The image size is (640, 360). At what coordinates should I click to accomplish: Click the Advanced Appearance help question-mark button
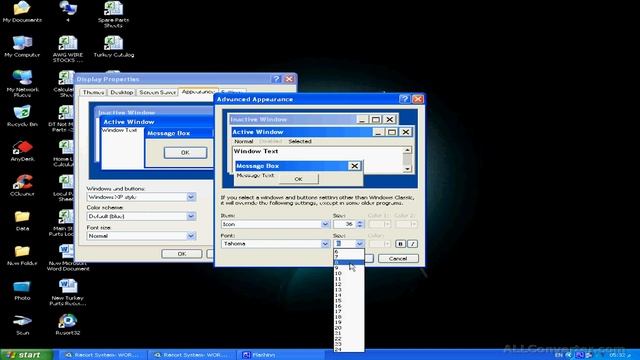click(404, 99)
